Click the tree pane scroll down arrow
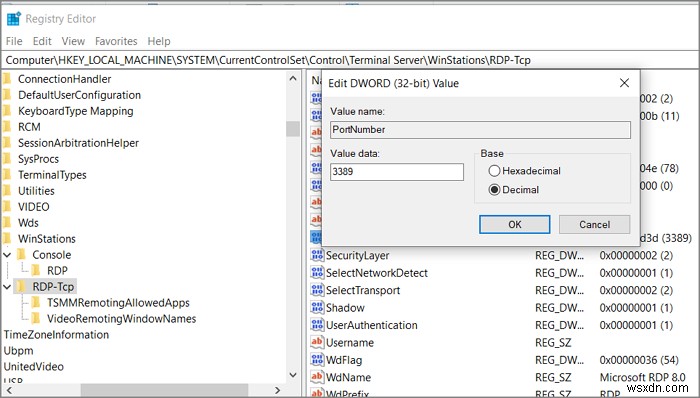This screenshot has width=700, height=398. tap(293, 375)
